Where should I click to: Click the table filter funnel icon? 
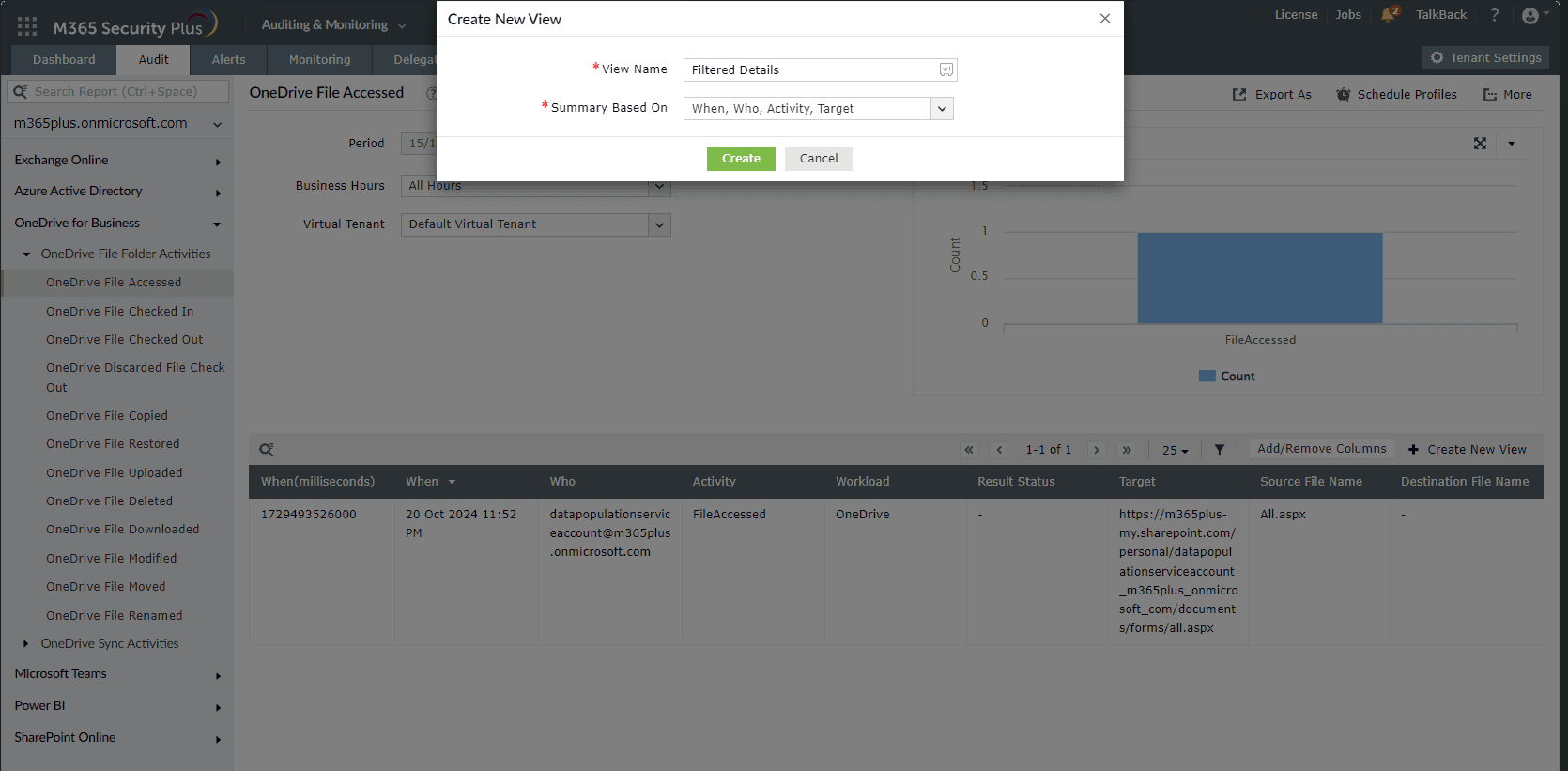pyautogui.click(x=1219, y=450)
